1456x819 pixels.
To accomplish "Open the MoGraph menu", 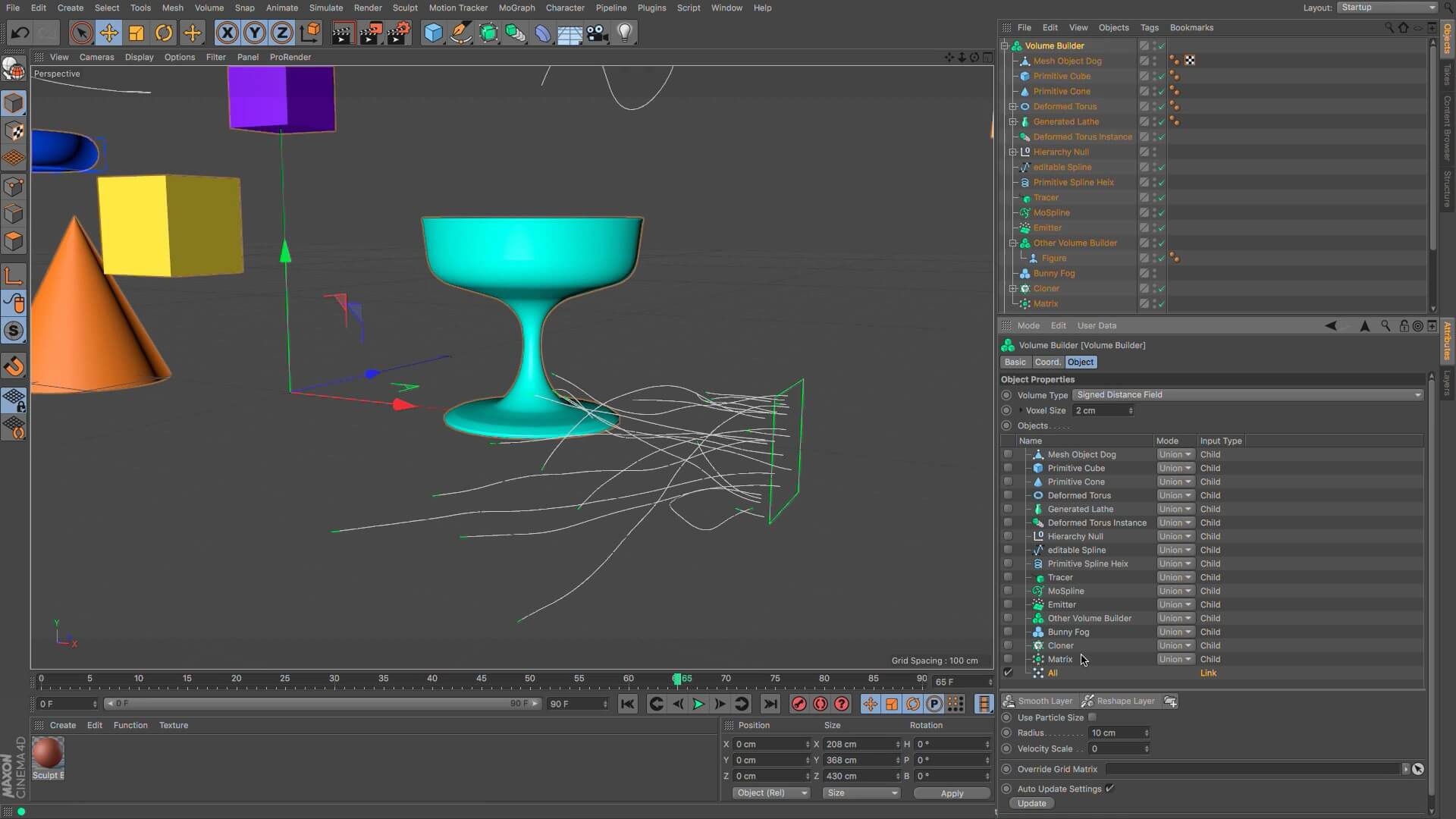I will click(516, 8).
